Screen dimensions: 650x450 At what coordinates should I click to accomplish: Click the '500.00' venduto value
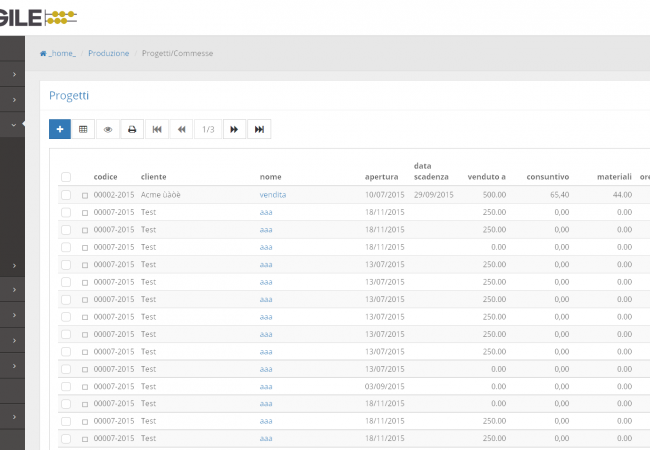494,195
